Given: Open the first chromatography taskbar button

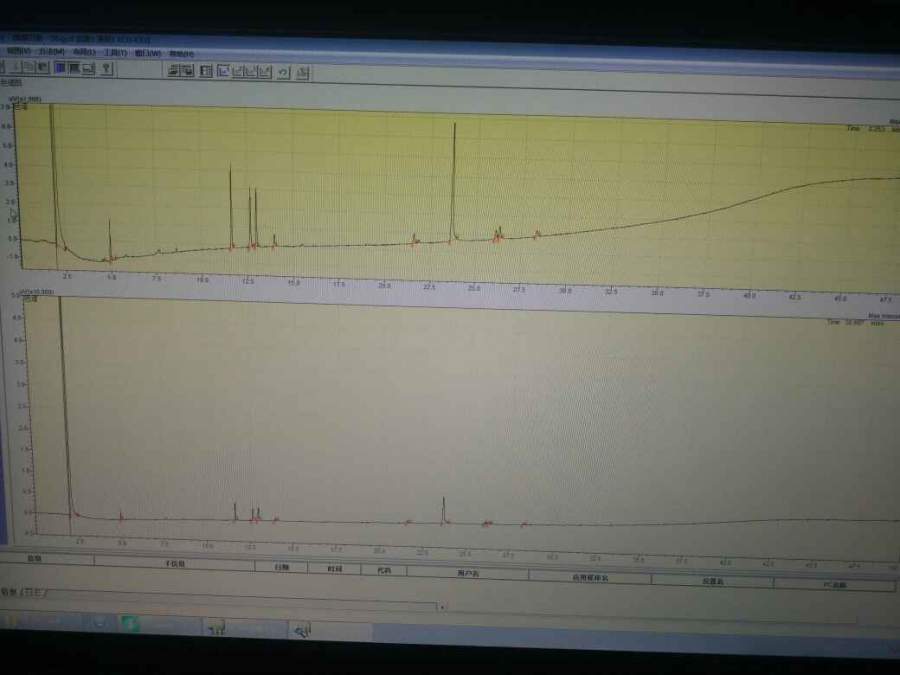Looking at the screenshot, I should click(246, 629).
